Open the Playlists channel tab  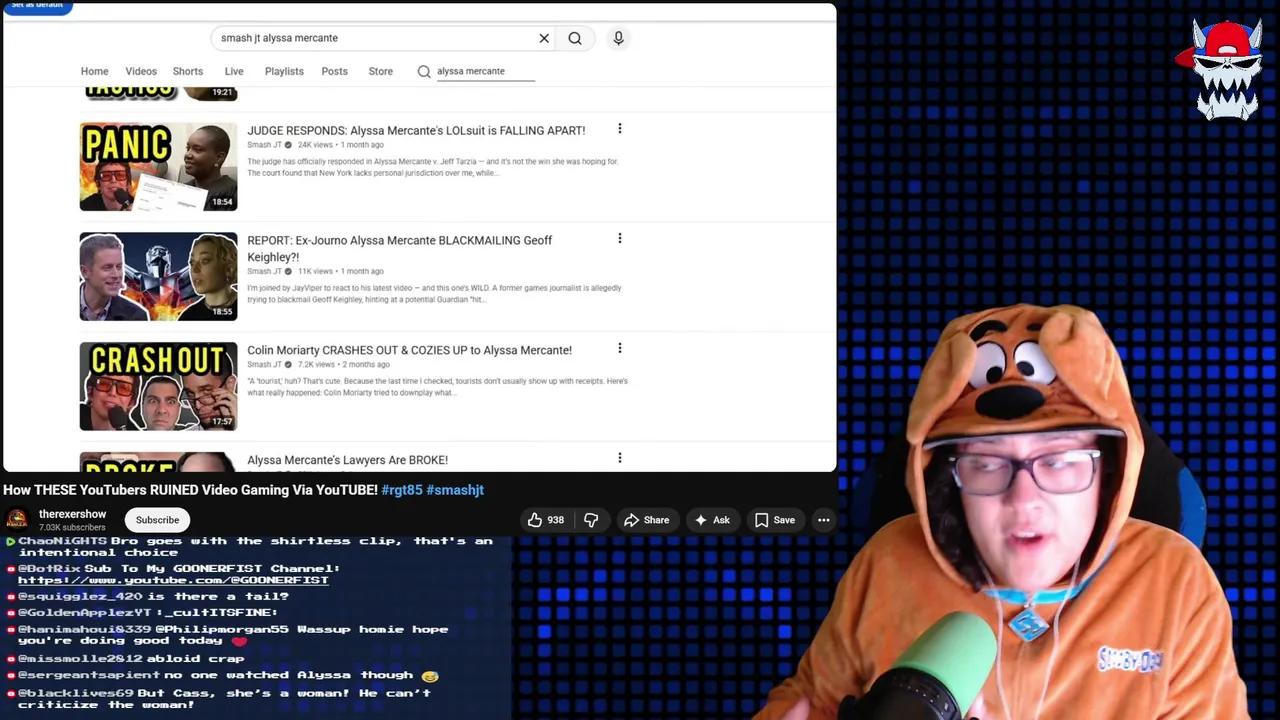[284, 71]
